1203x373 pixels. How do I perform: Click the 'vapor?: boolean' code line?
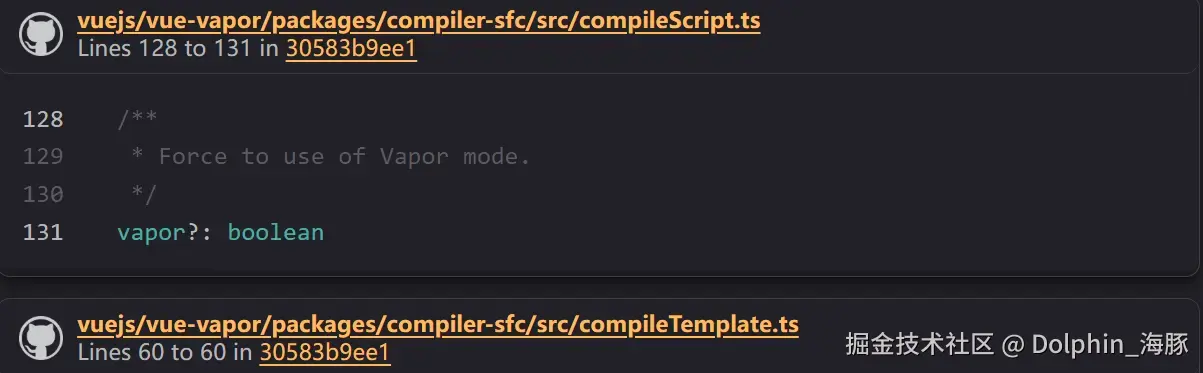tap(221, 232)
